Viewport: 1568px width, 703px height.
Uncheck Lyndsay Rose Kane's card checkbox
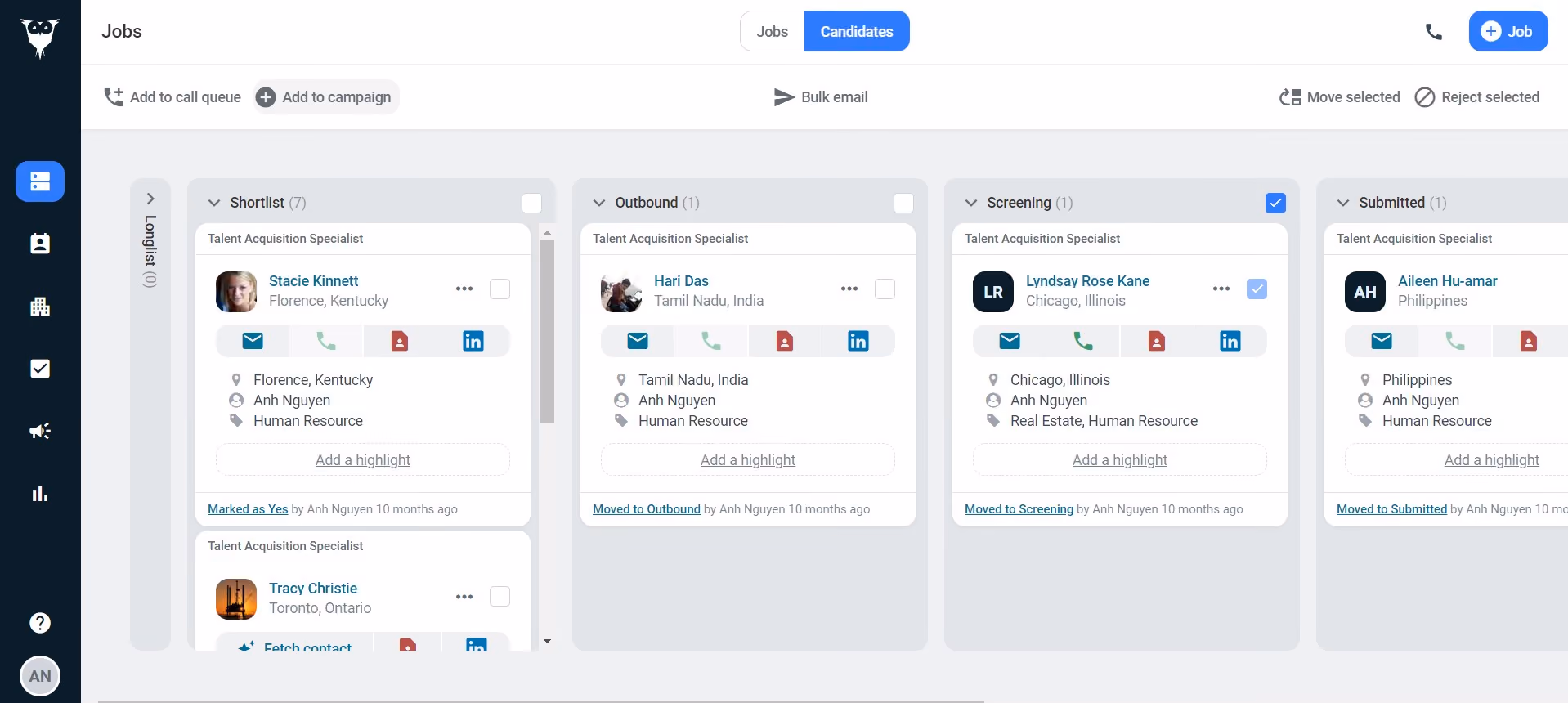click(x=1257, y=289)
